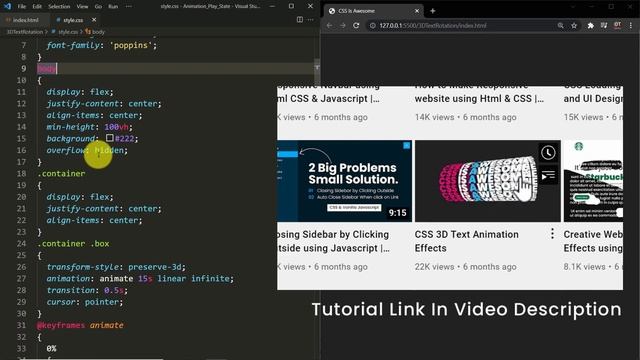The image size is (640, 360).
Task: Click the 'poppins' font value on line 7
Action: 131,45
